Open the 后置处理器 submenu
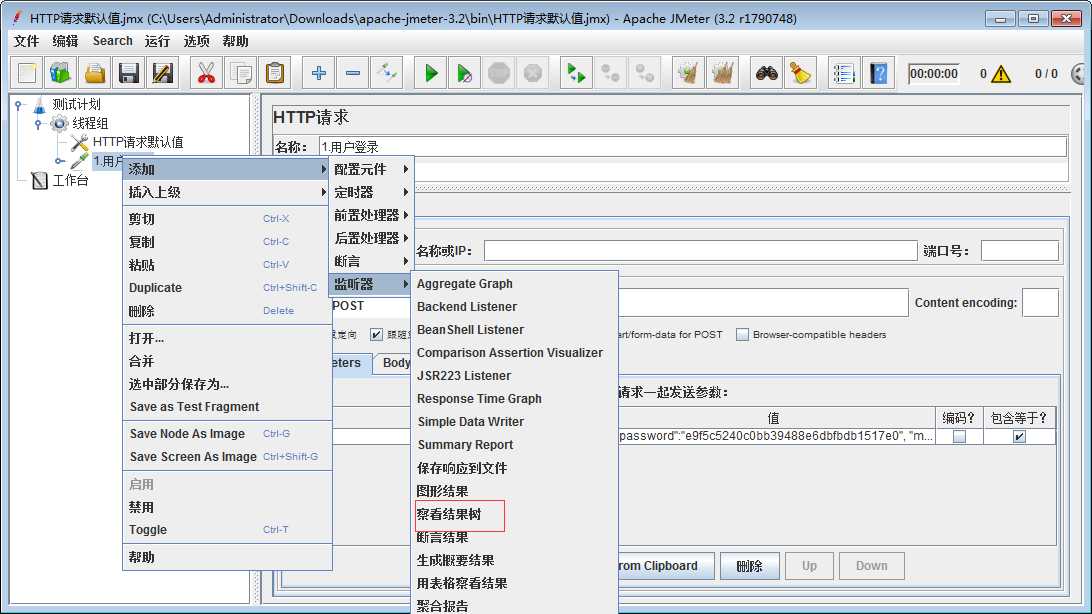Viewport: 1092px width, 614px height. tap(371, 238)
